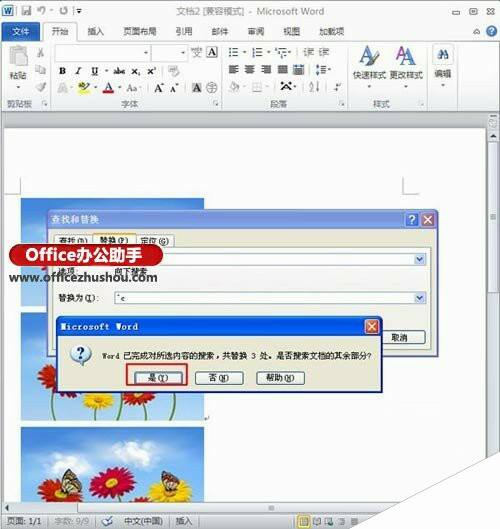The image size is (500, 529).
Task: Toggle Superscript formatting
Action: pos(151,71)
